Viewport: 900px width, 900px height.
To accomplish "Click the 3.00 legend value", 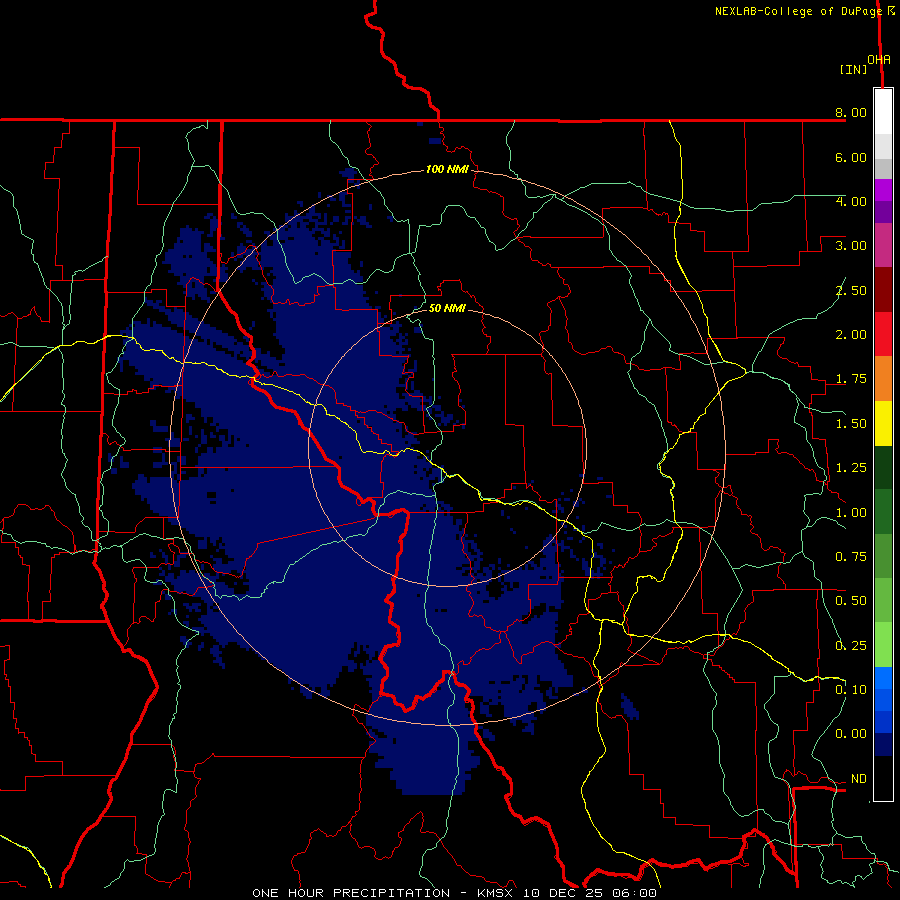I will click(851, 246).
